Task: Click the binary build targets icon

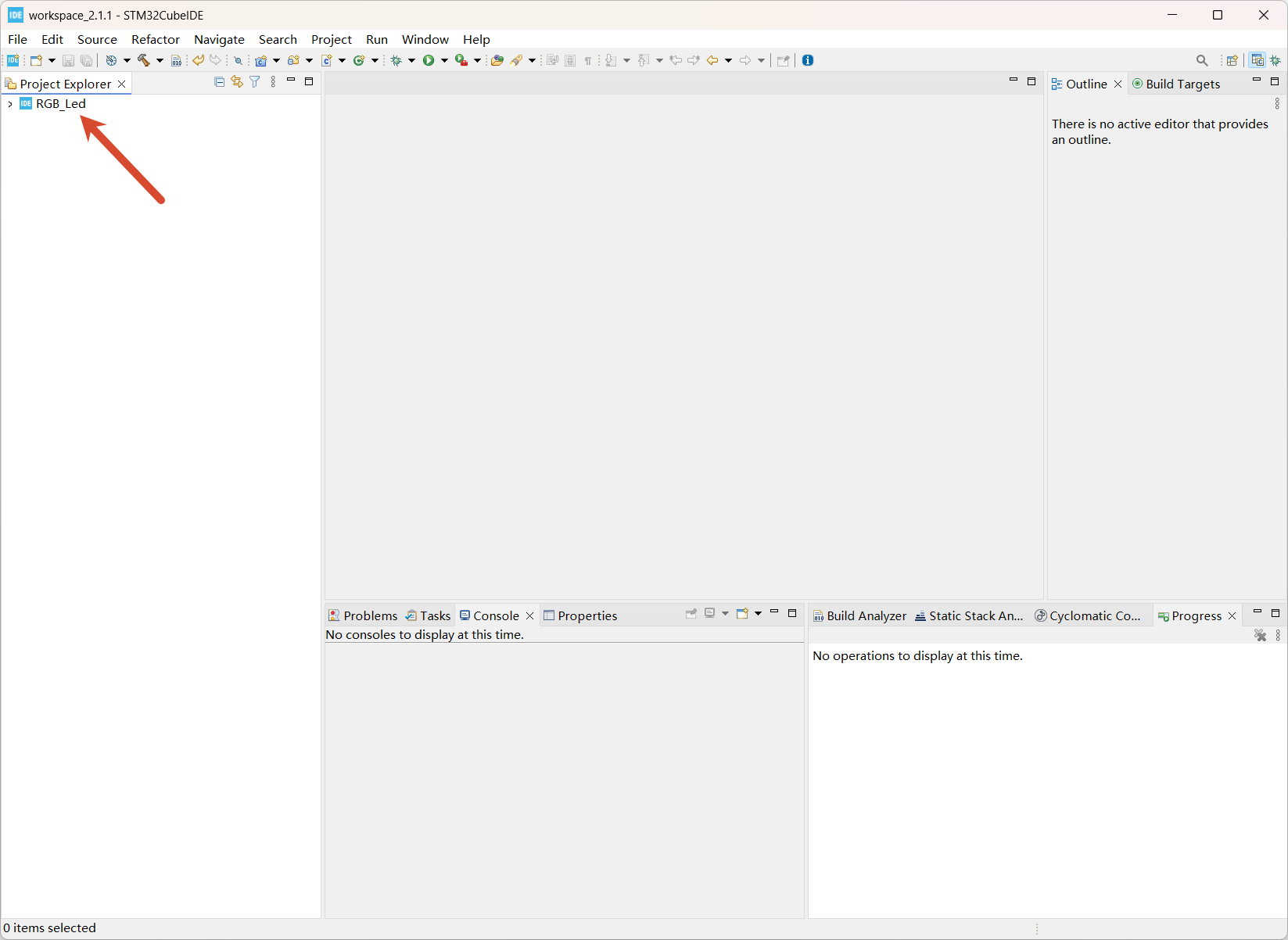Action: [x=176, y=60]
